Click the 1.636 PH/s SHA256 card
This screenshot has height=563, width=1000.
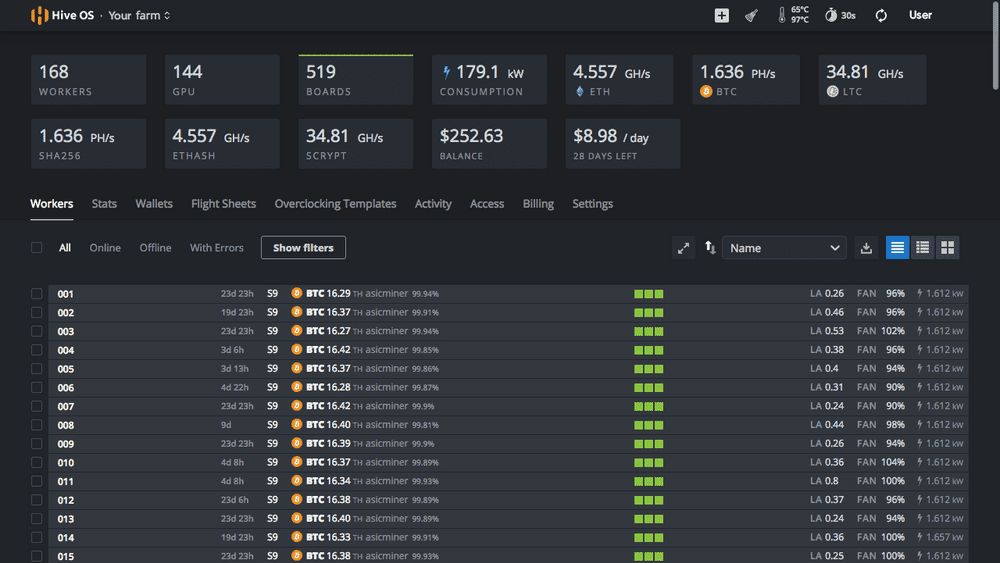89,143
